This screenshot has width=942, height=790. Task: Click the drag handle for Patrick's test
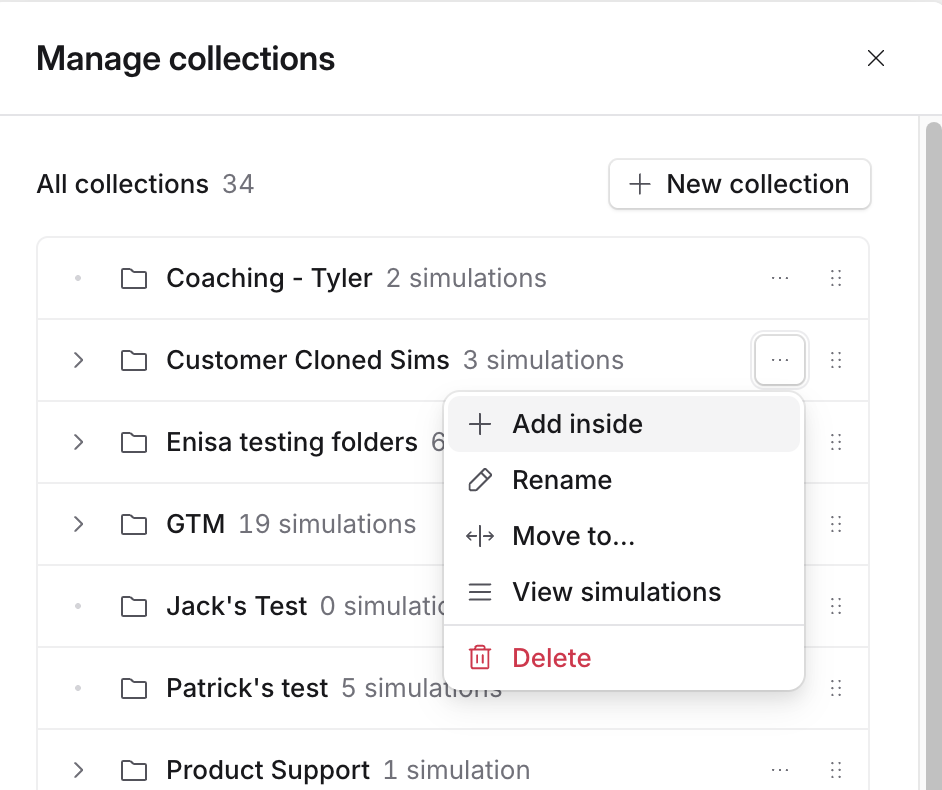[x=836, y=688]
